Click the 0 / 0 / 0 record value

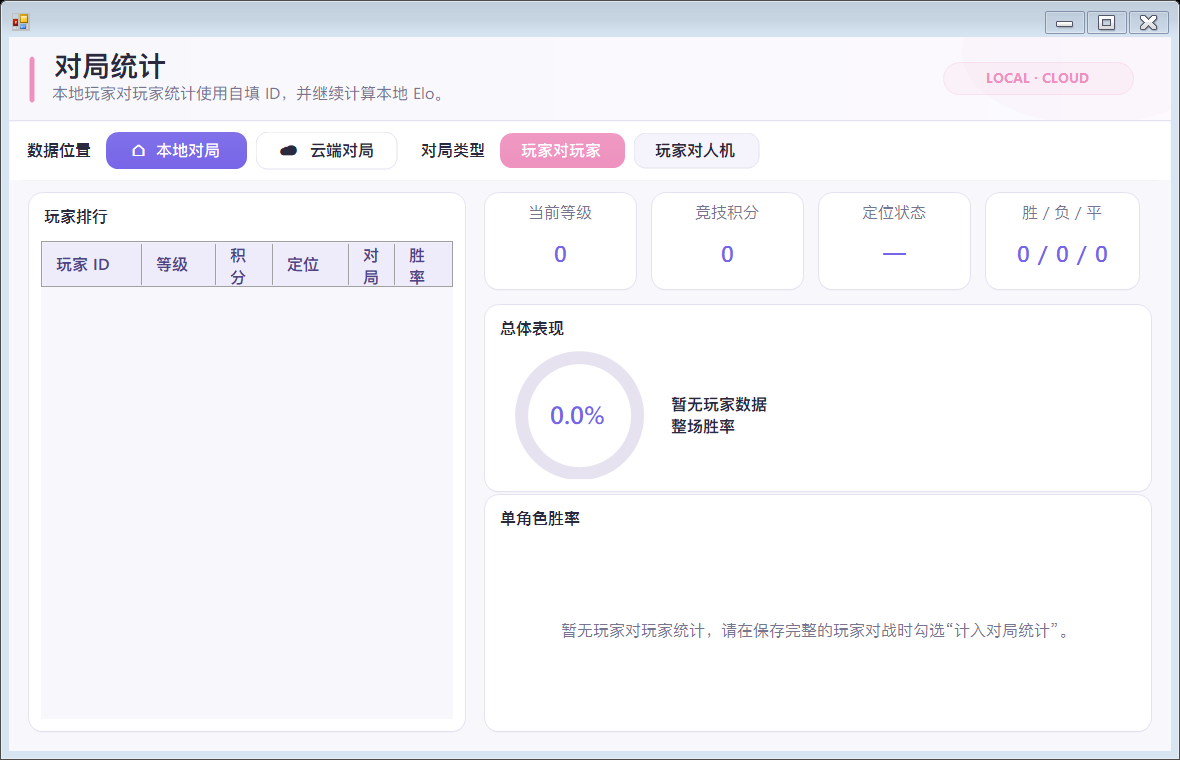click(x=1062, y=254)
